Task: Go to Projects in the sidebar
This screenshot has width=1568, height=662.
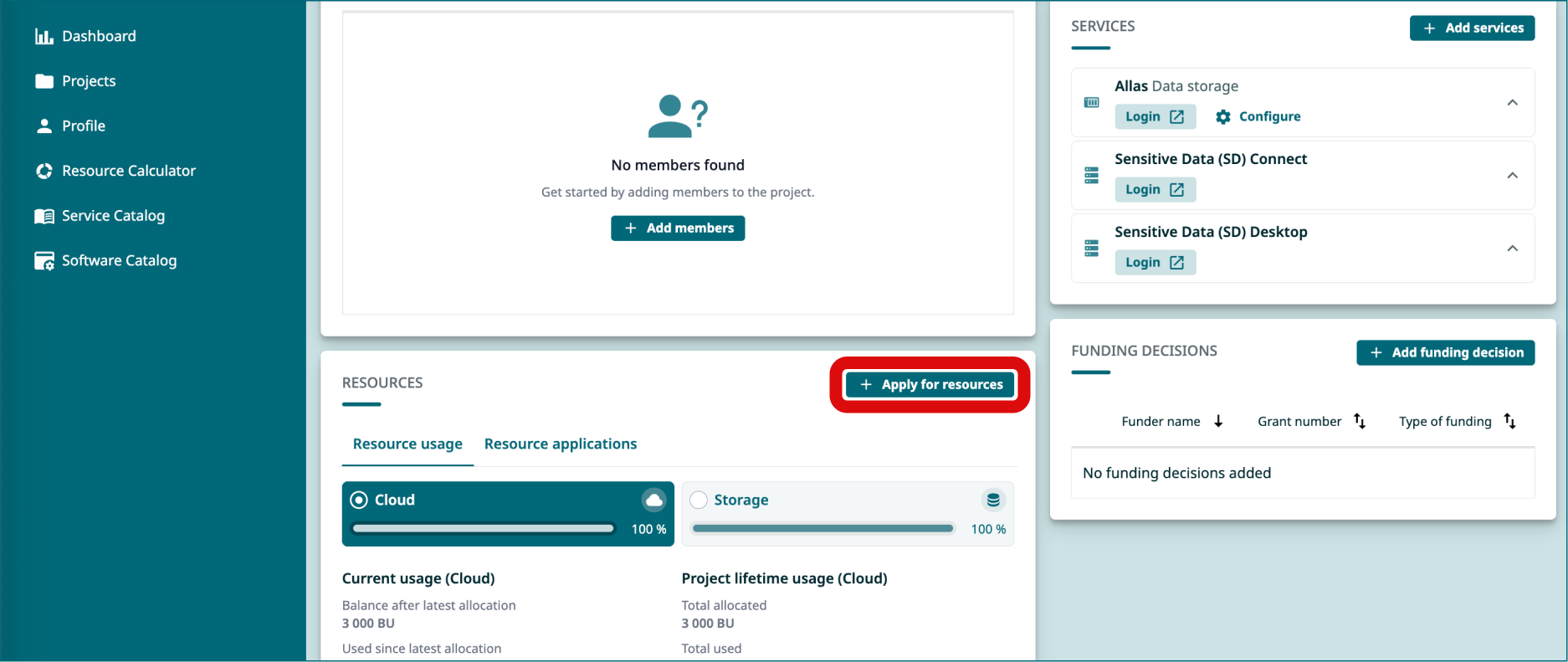Action: 89,81
